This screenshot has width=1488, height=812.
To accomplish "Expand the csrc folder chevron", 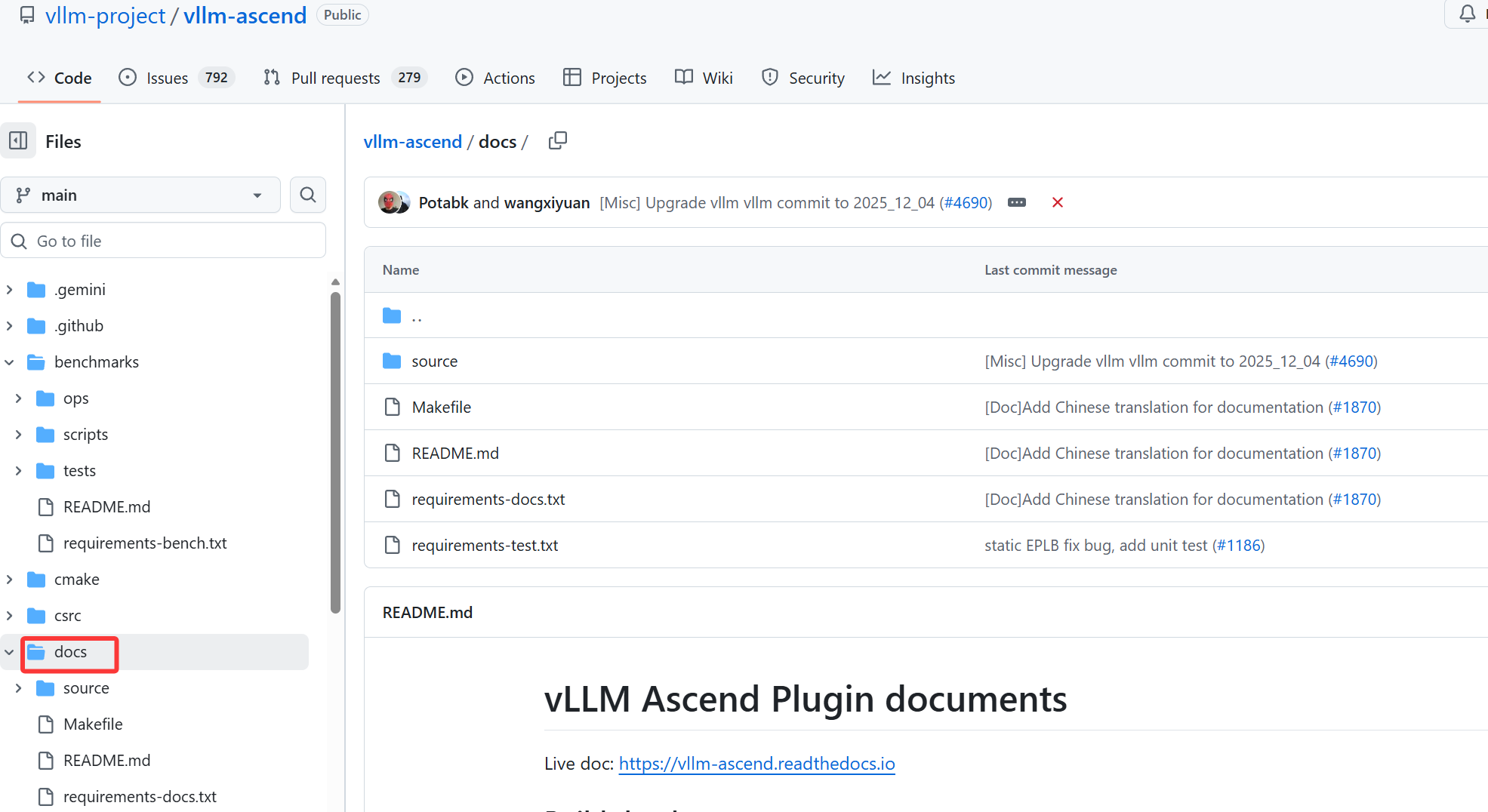I will coord(9,616).
